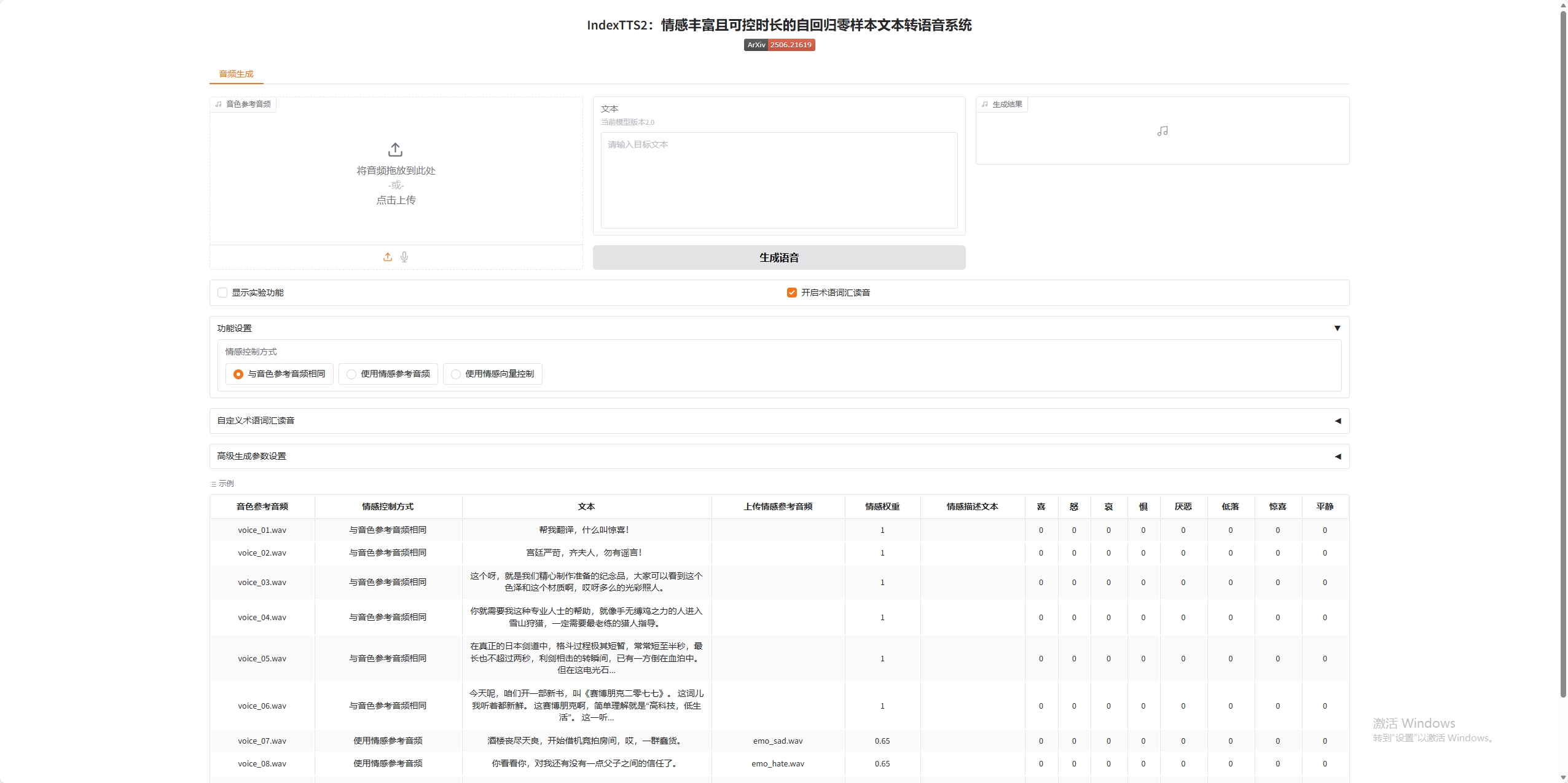Click the upload file icon below audio dropzone
1568x783 pixels.
[x=388, y=257]
